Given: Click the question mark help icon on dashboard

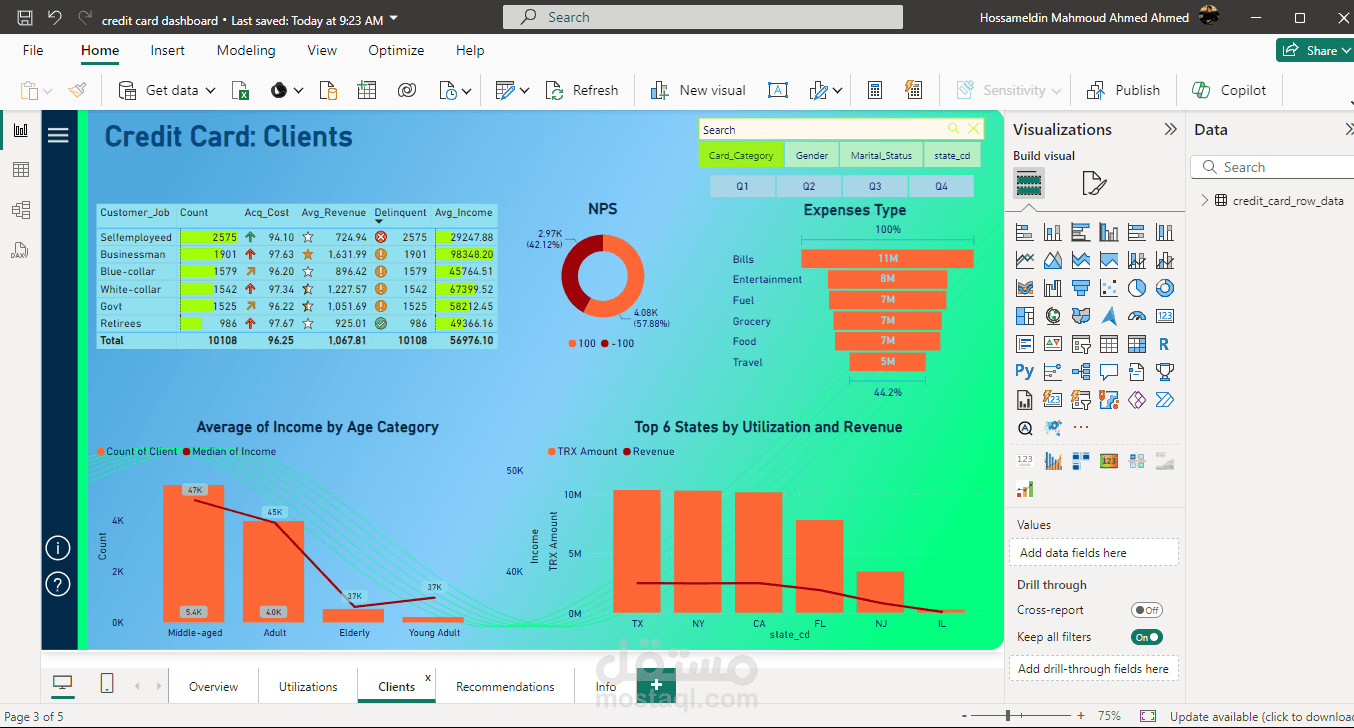Looking at the screenshot, I should (x=58, y=584).
